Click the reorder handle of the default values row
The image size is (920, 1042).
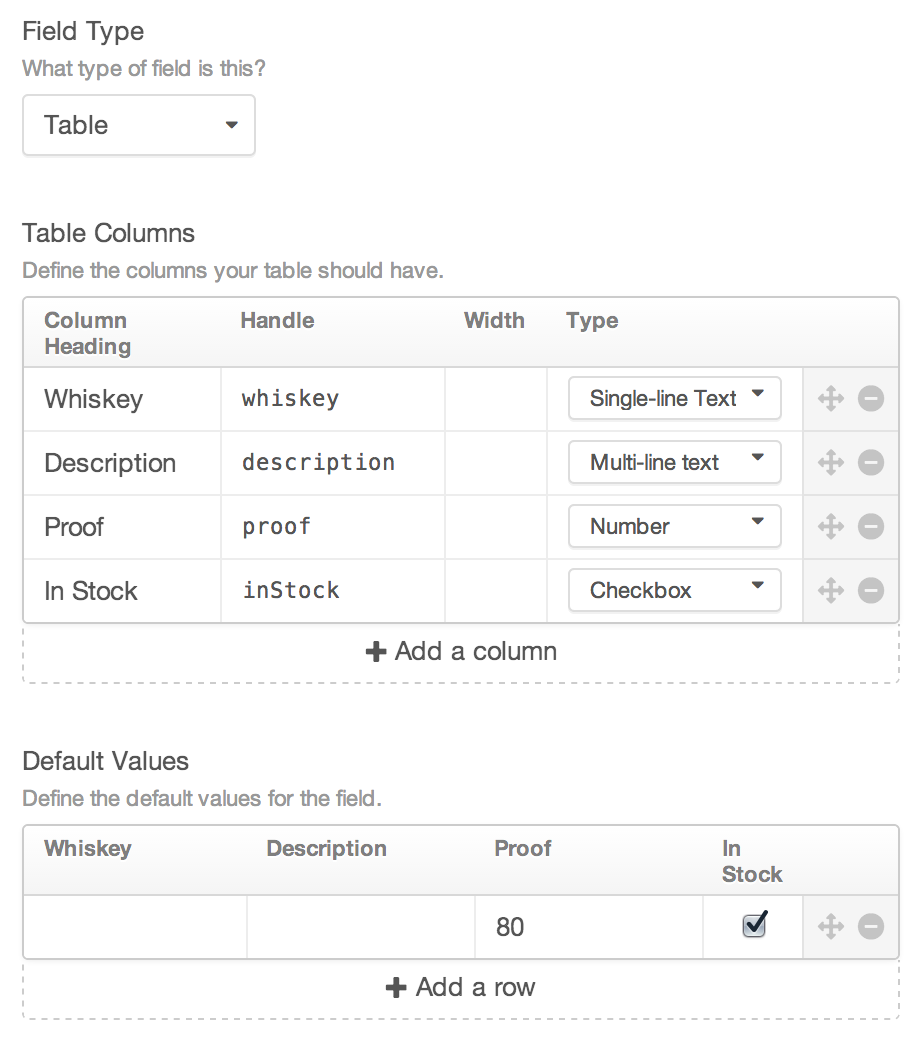(x=831, y=927)
